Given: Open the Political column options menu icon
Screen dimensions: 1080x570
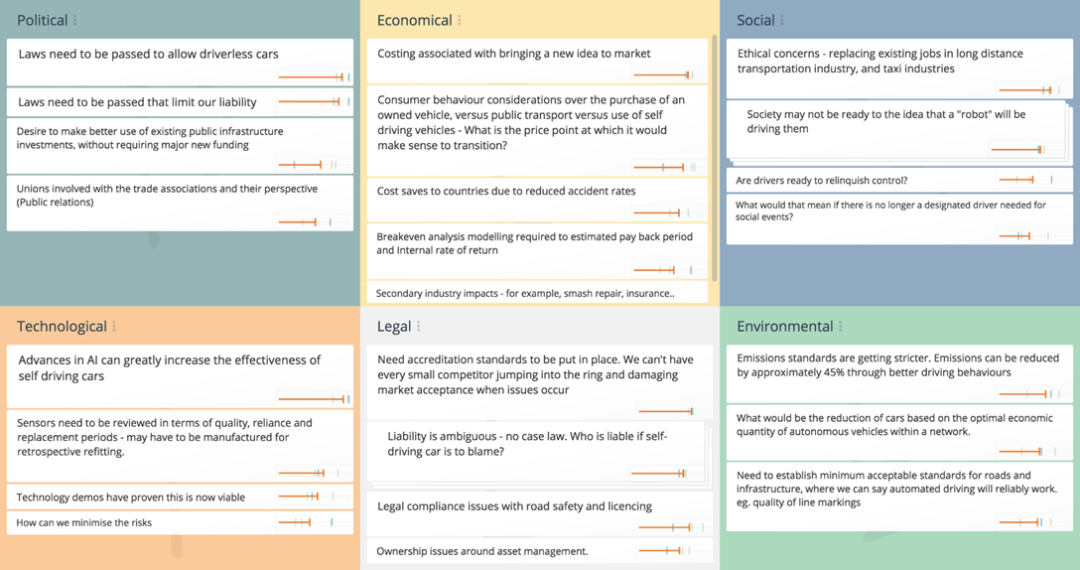Looking at the screenshot, I should pyautogui.click(x=75, y=21).
